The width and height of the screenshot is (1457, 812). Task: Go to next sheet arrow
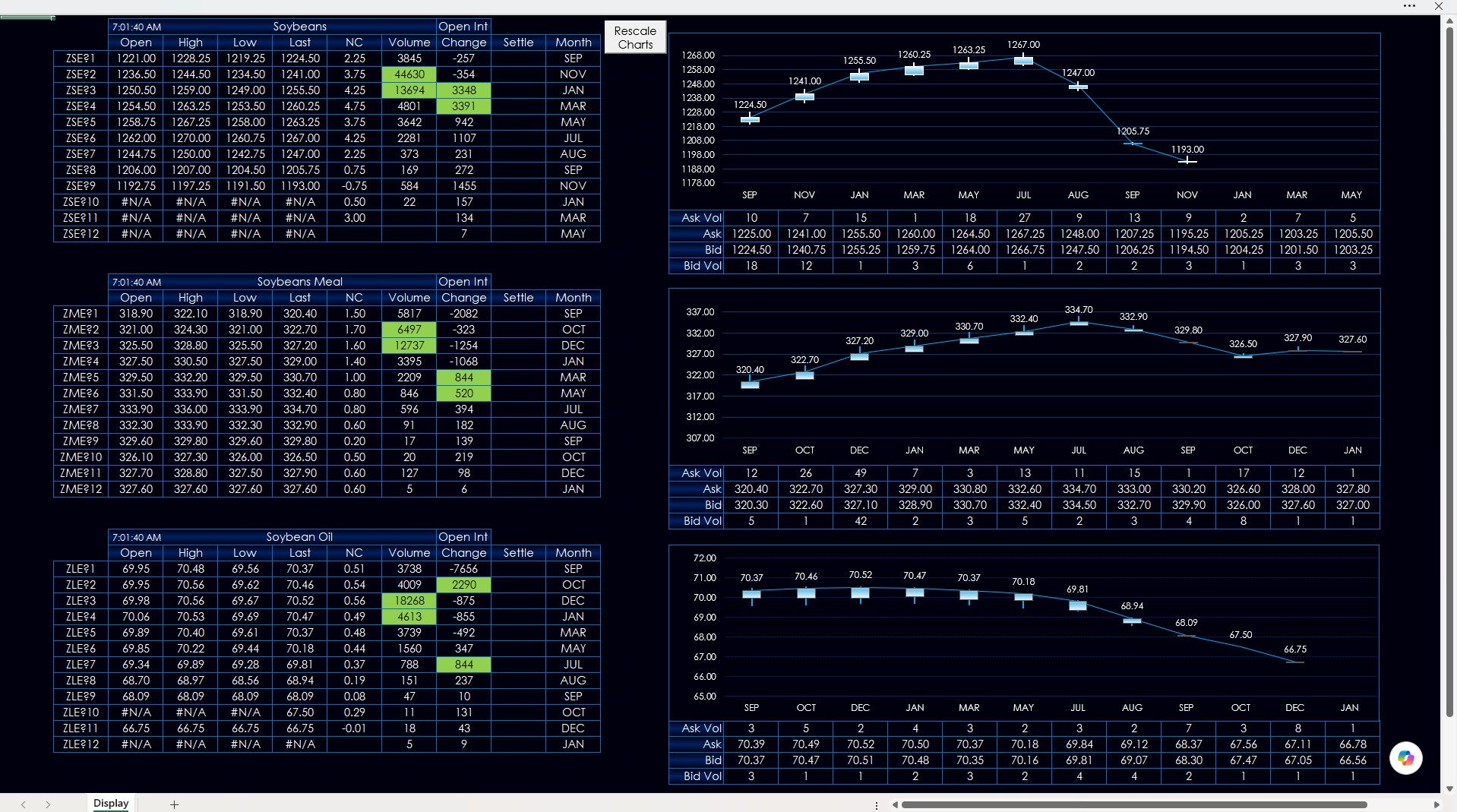[48, 804]
